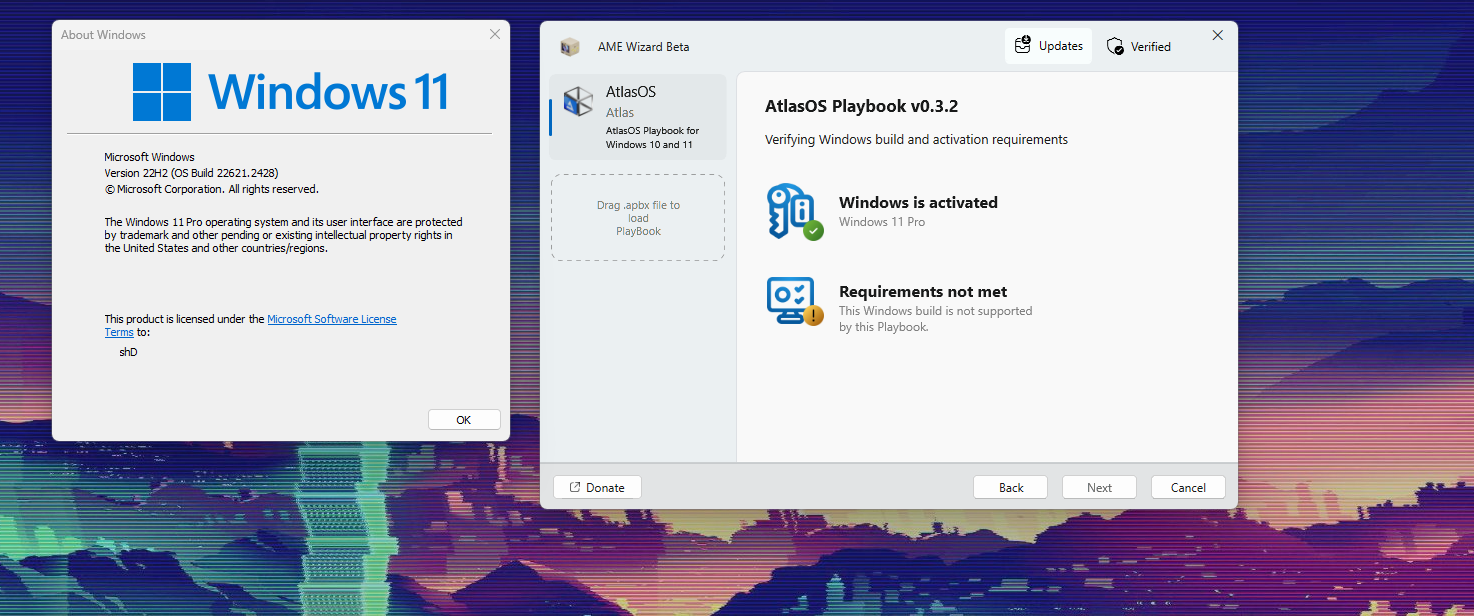Click the Microsoft Corporation copyright line

click(x=212, y=189)
